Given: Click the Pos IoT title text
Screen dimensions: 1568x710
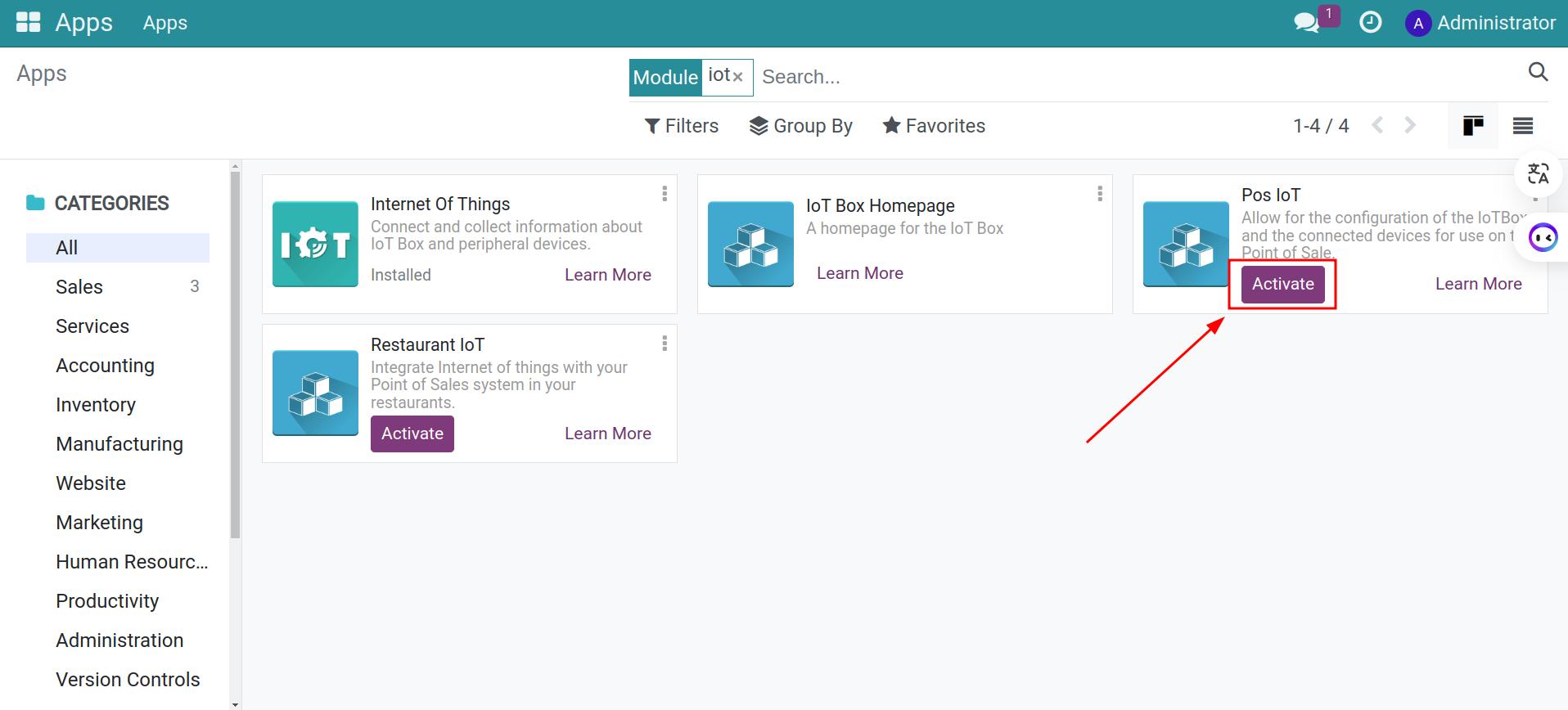Looking at the screenshot, I should coord(1271,195).
